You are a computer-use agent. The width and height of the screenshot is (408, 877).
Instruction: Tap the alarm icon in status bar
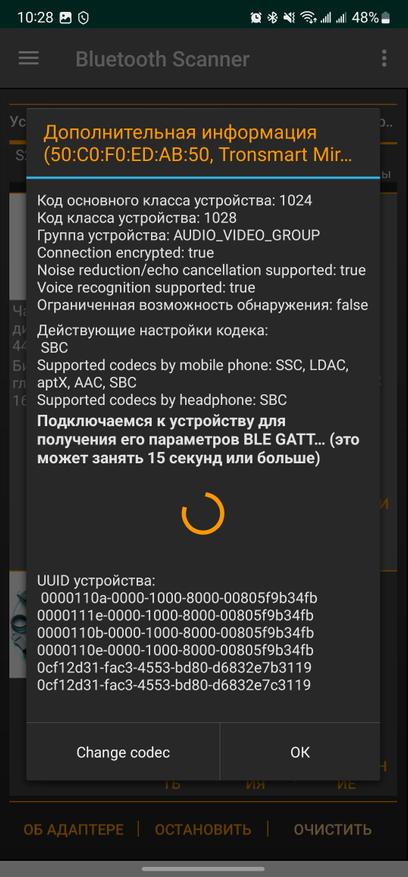click(x=256, y=18)
